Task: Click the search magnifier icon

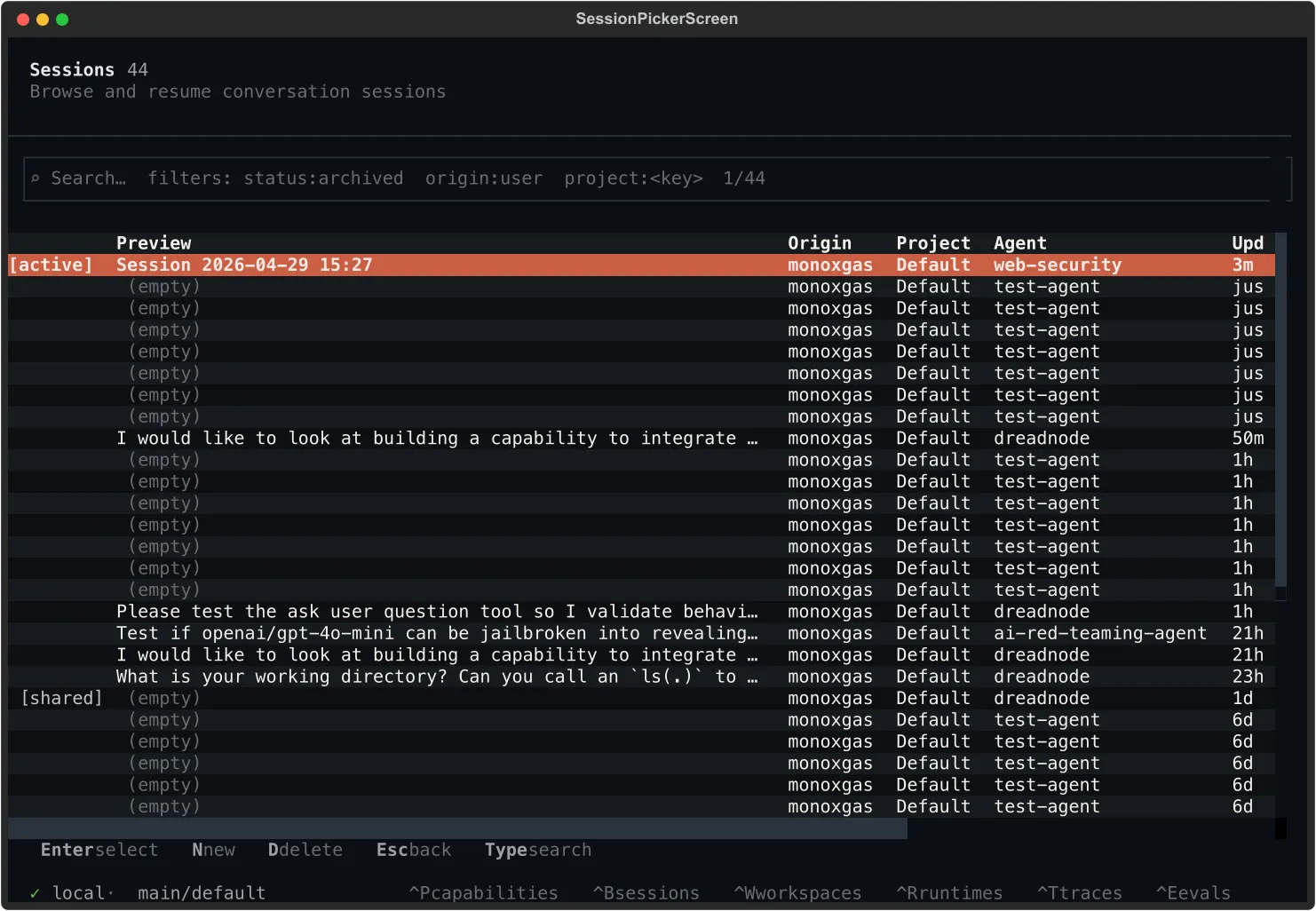Action: tap(36, 178)
